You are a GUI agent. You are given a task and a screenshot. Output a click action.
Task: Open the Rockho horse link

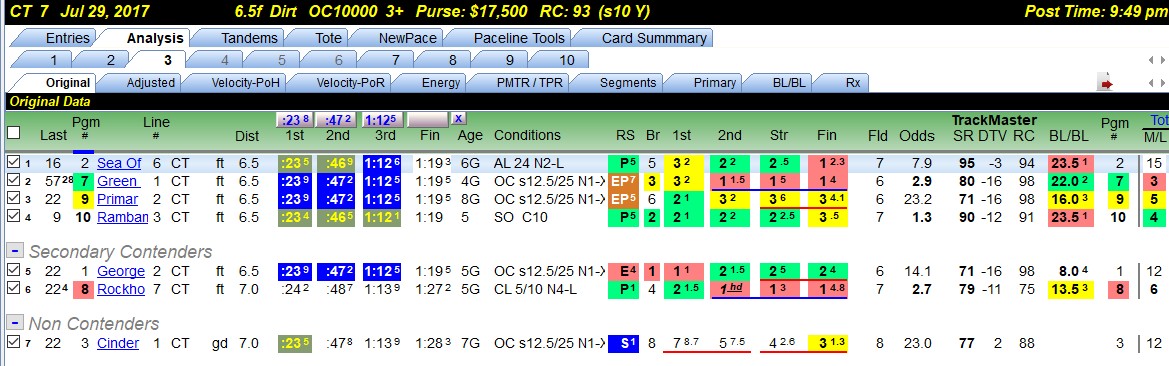tap(121, 289)
